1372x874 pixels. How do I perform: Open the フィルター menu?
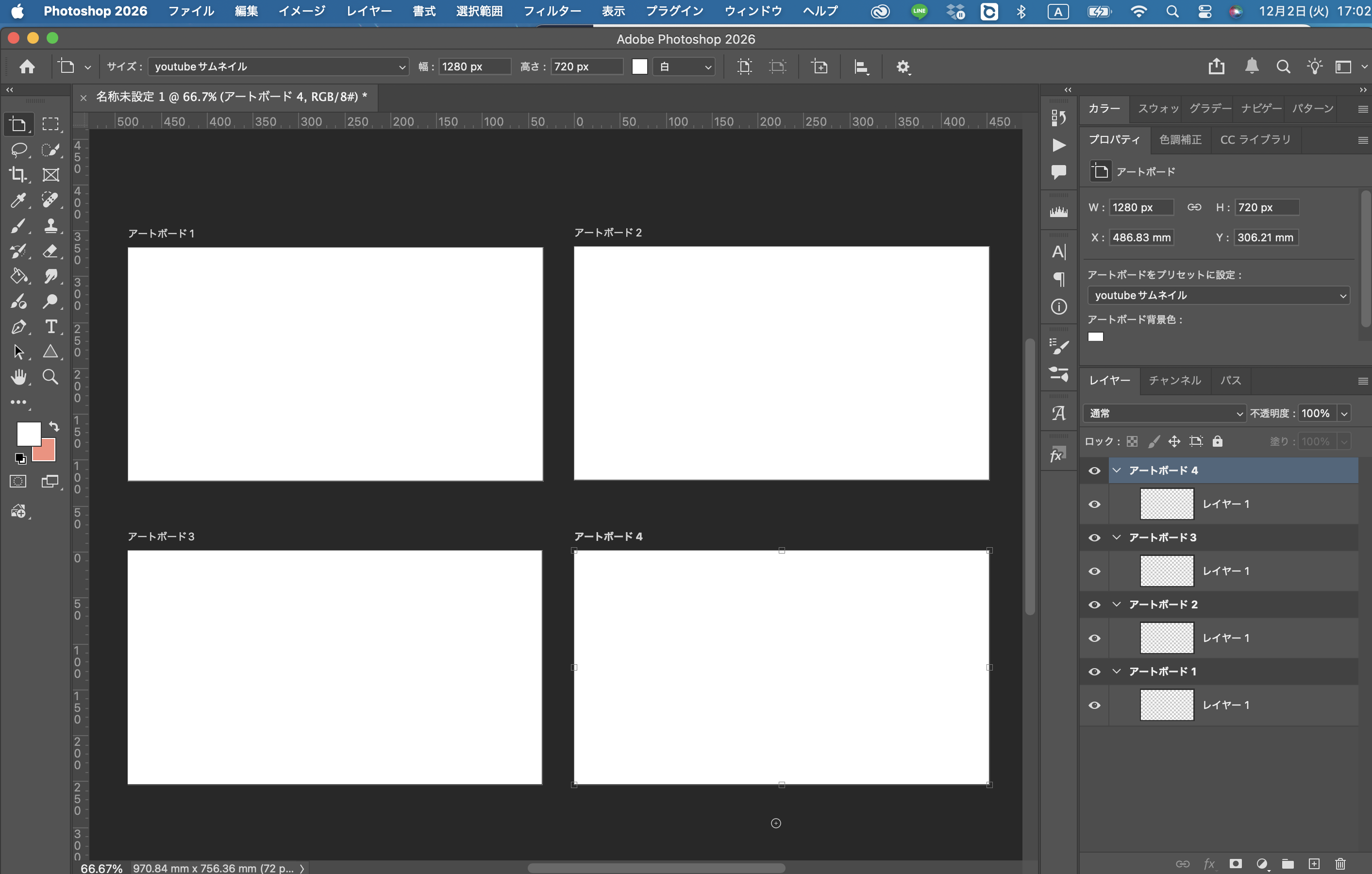[x=552, y=11]
